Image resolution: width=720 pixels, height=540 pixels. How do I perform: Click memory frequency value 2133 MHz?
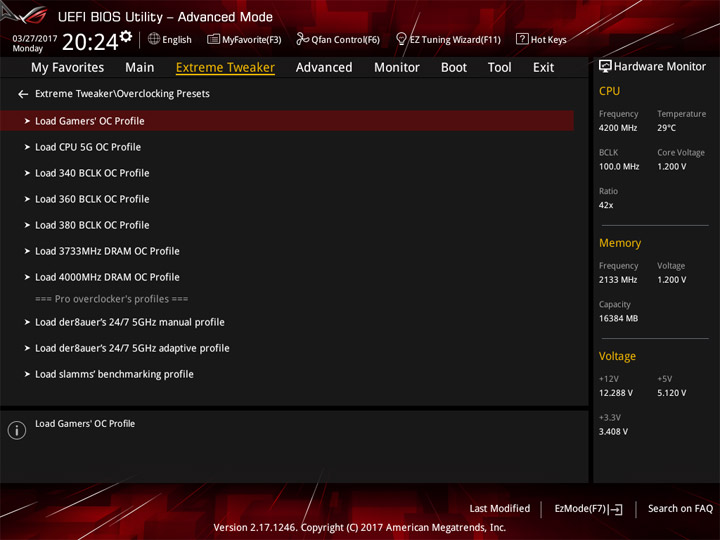[618, 280]
